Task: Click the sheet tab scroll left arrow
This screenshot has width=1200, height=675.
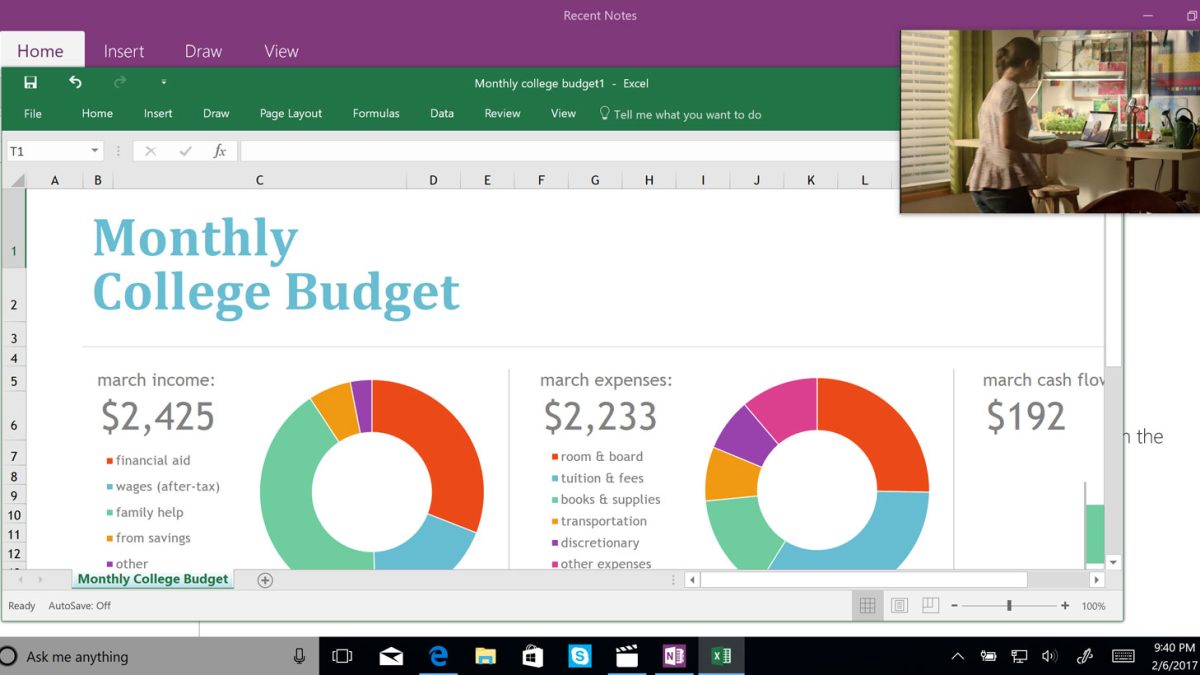Action: tap(19, 580)
